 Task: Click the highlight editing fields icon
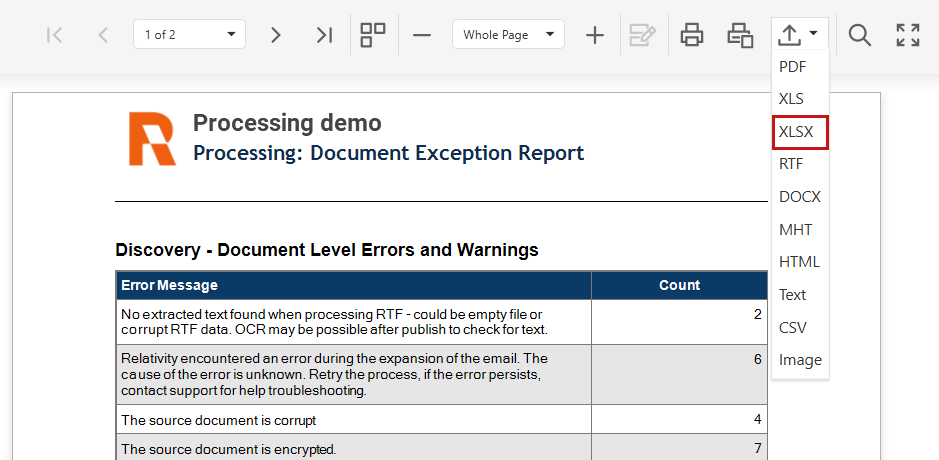coord(643,35)
